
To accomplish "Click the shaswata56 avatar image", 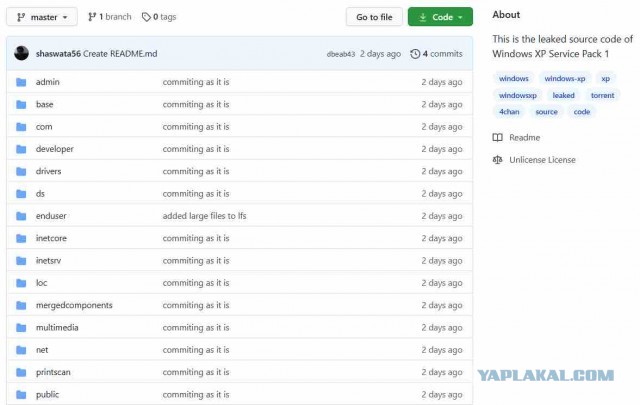I will point(21,53).
